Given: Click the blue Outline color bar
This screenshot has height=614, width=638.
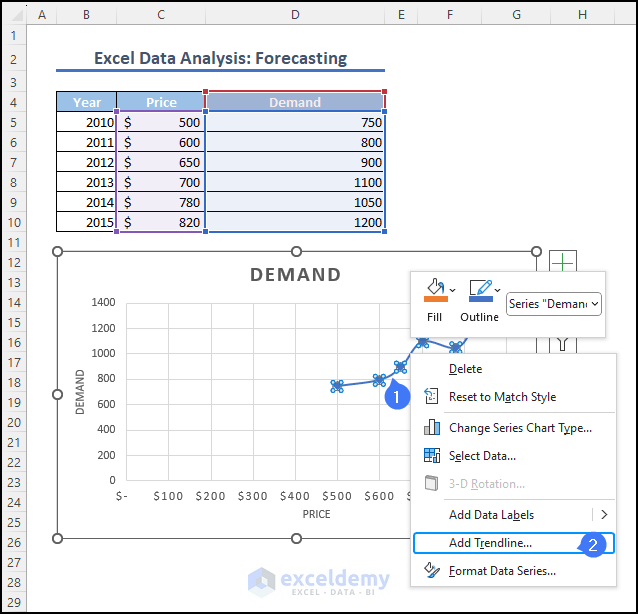Looking at the screenshot, I should coord(481,299).
